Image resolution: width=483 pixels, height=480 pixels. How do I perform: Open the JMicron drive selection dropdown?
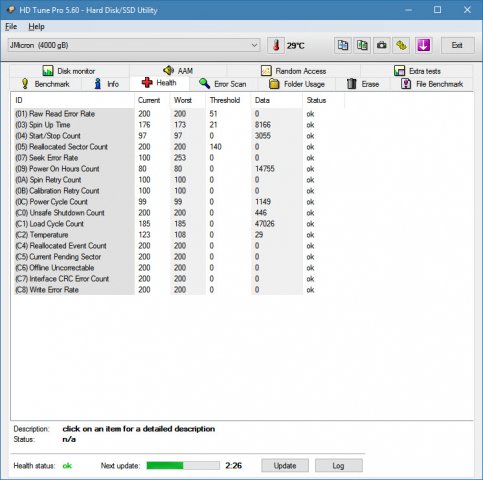134,45
